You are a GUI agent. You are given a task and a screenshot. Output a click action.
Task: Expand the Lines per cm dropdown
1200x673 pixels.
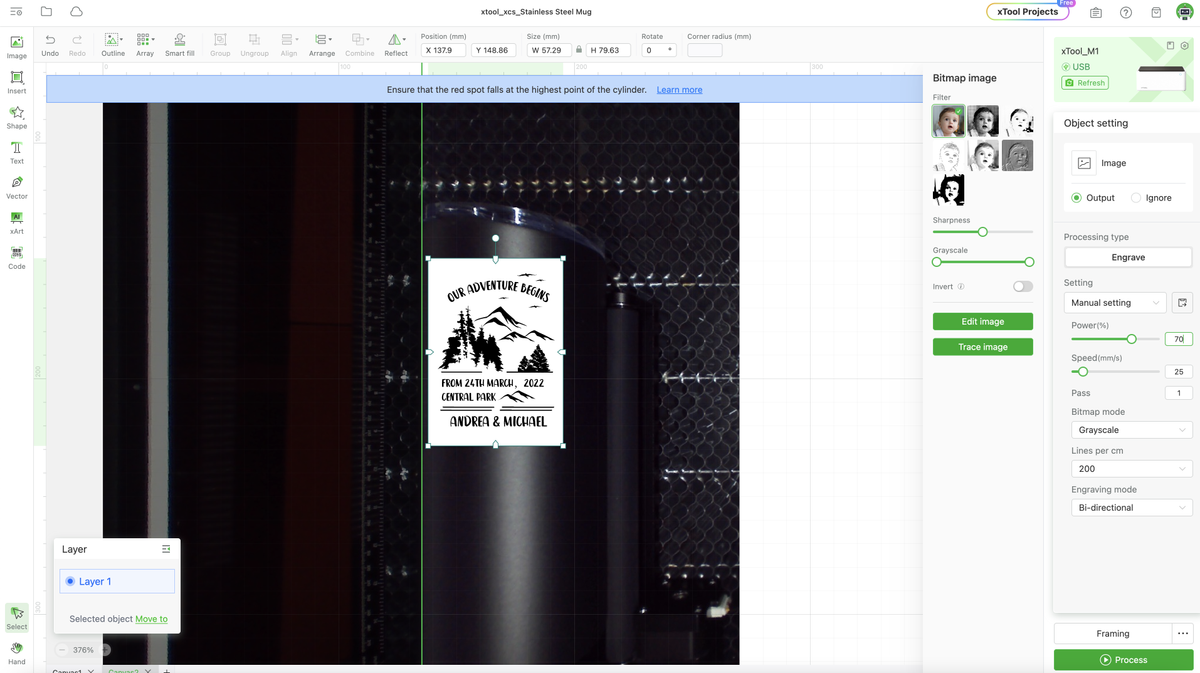(1130, 469)
